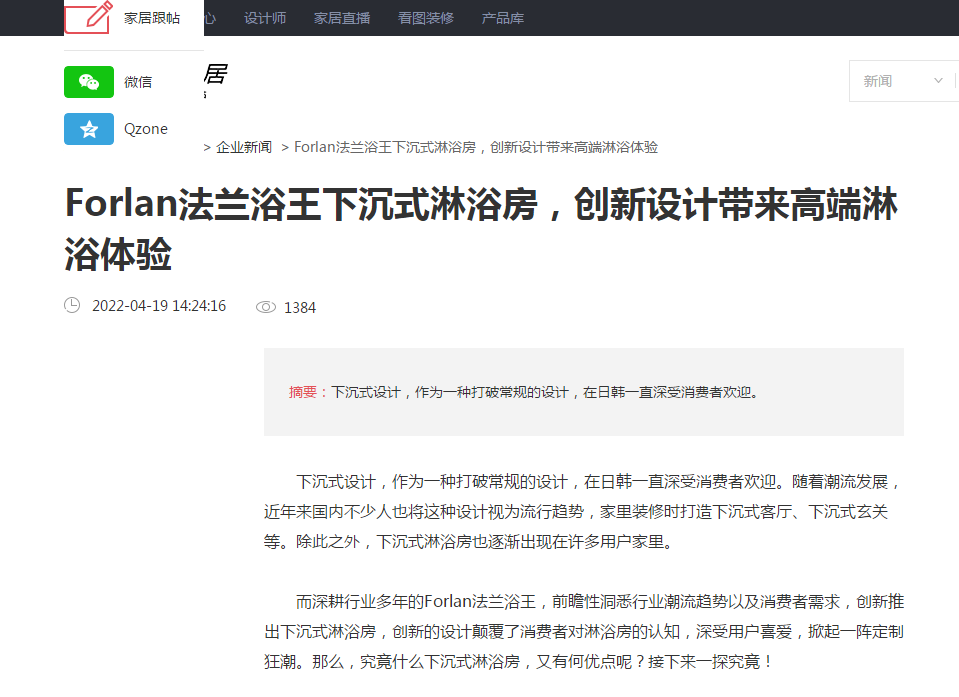
Task: Click the 摘要 summary box
Action: [583, 392]
